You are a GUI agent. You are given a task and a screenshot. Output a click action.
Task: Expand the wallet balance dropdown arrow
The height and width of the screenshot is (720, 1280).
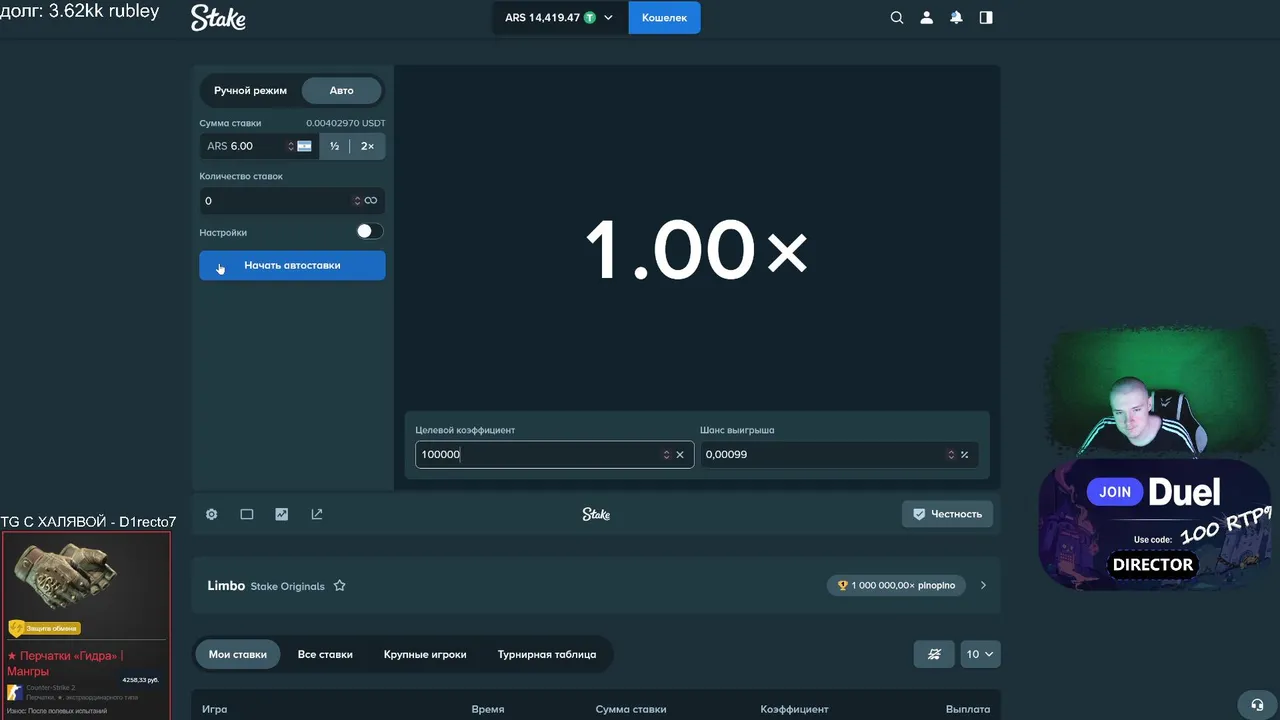pyautogui.click(x=608, y=18)
